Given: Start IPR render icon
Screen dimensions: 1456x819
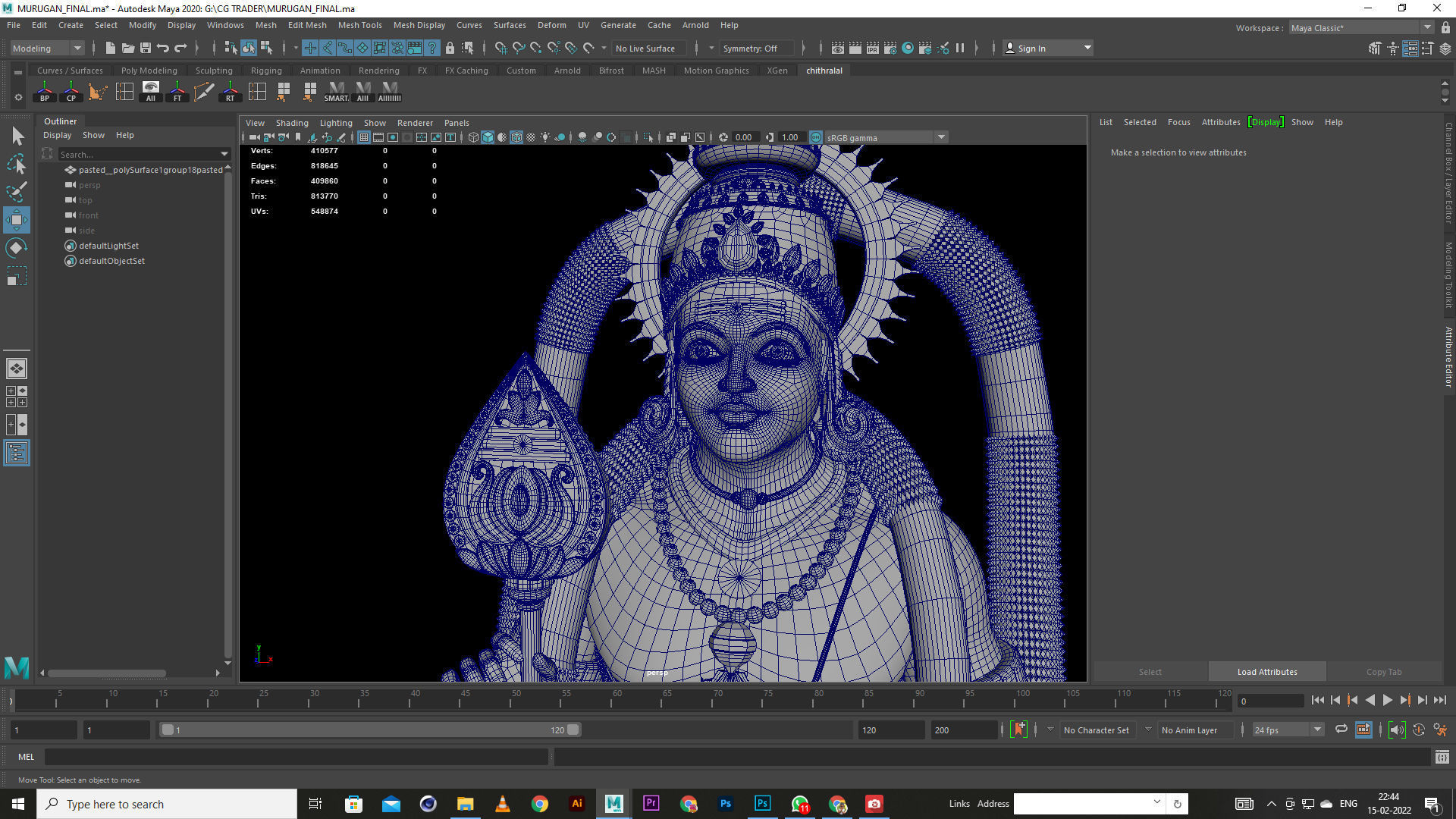Looking at the screenshot, I should (x=873, y=48).
